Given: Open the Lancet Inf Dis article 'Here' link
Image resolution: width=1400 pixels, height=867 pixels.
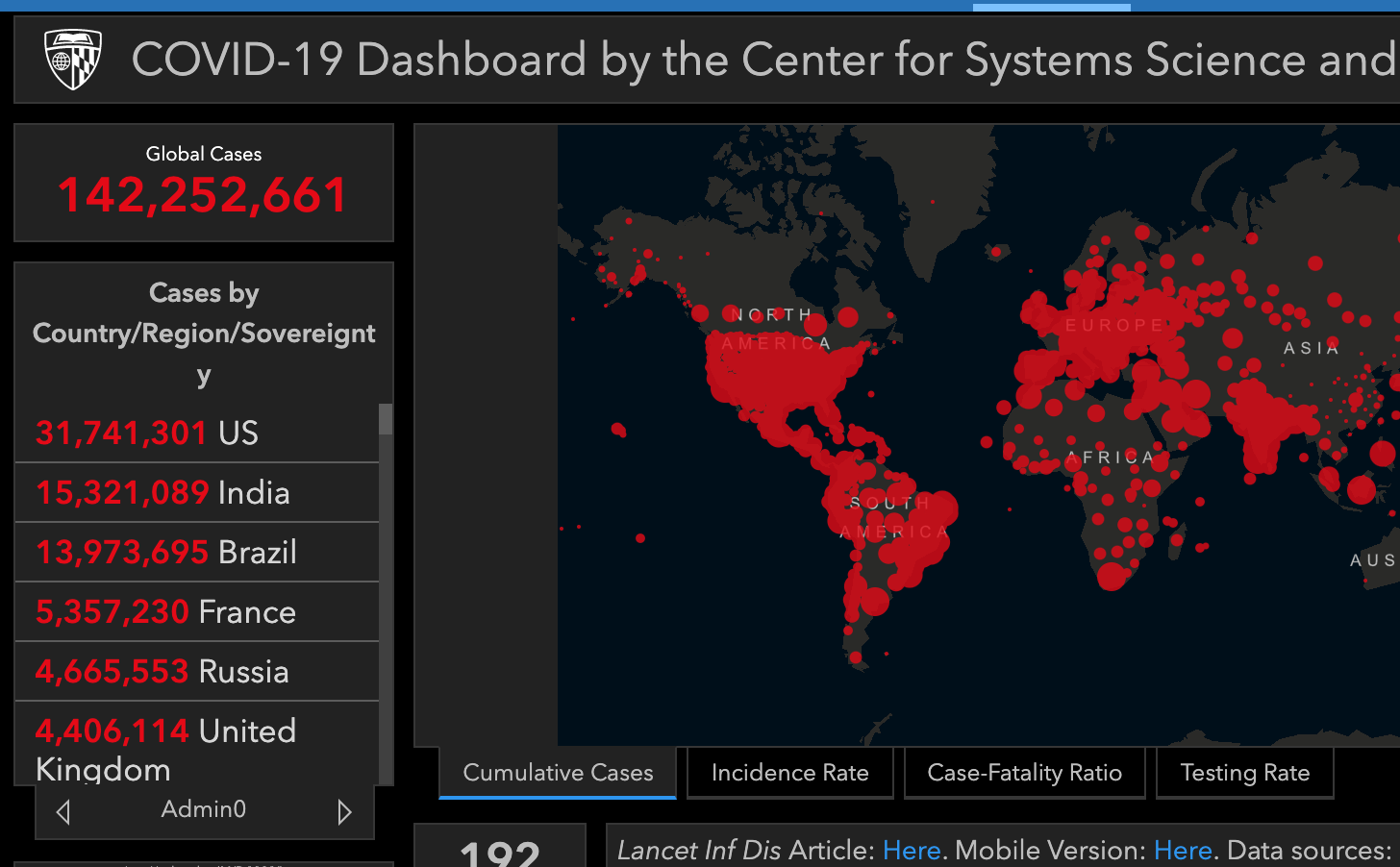Looking at the screenshot, I should pos(912,851).
